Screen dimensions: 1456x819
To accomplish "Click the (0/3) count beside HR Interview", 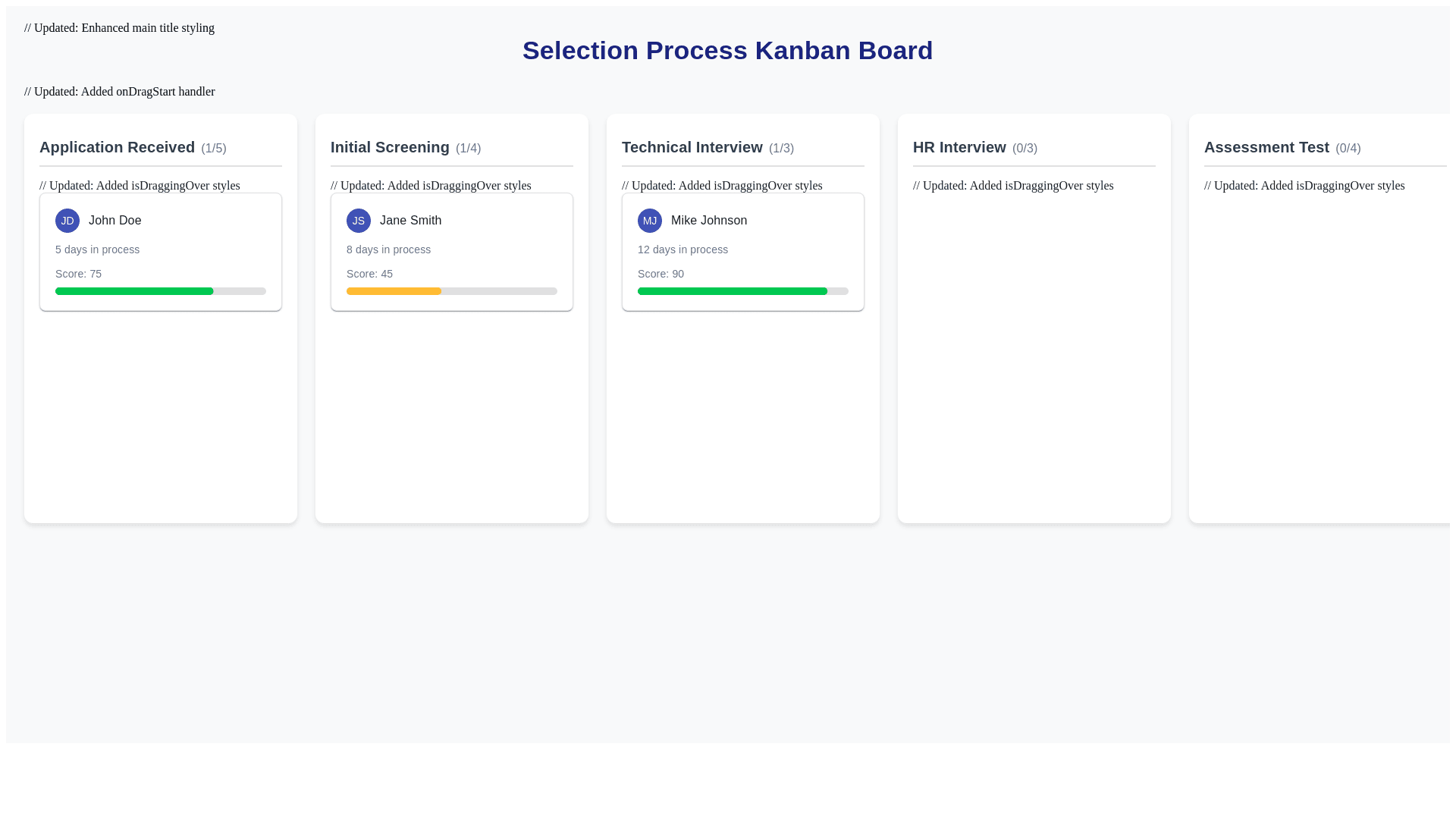I will (x=1025, y=149).
